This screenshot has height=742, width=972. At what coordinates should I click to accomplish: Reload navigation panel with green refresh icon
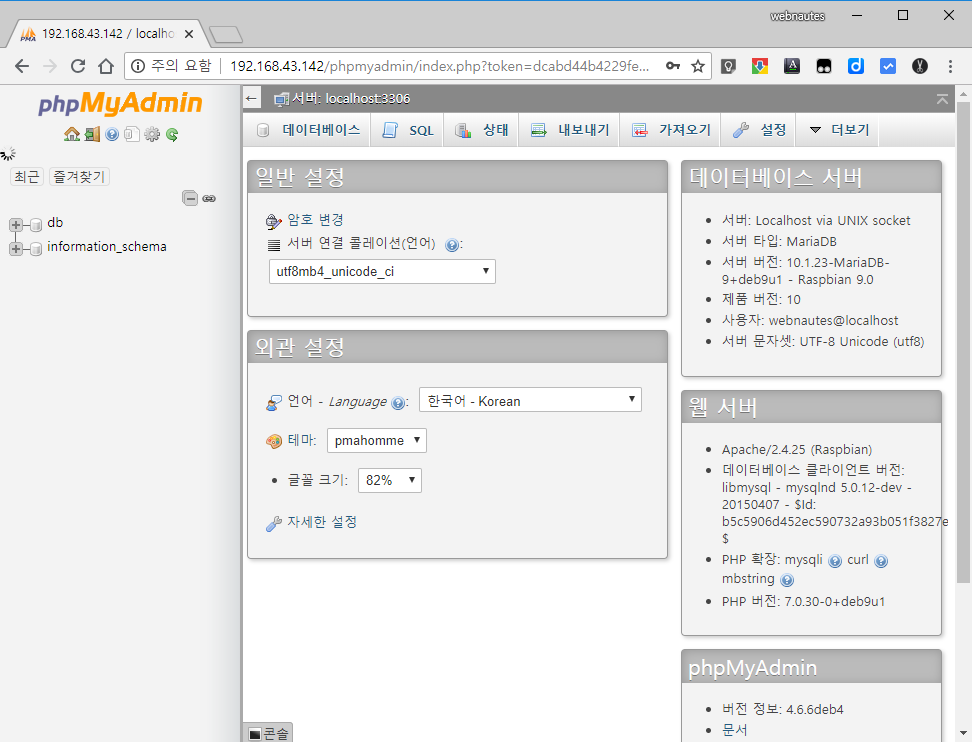[x=172, y=134]
